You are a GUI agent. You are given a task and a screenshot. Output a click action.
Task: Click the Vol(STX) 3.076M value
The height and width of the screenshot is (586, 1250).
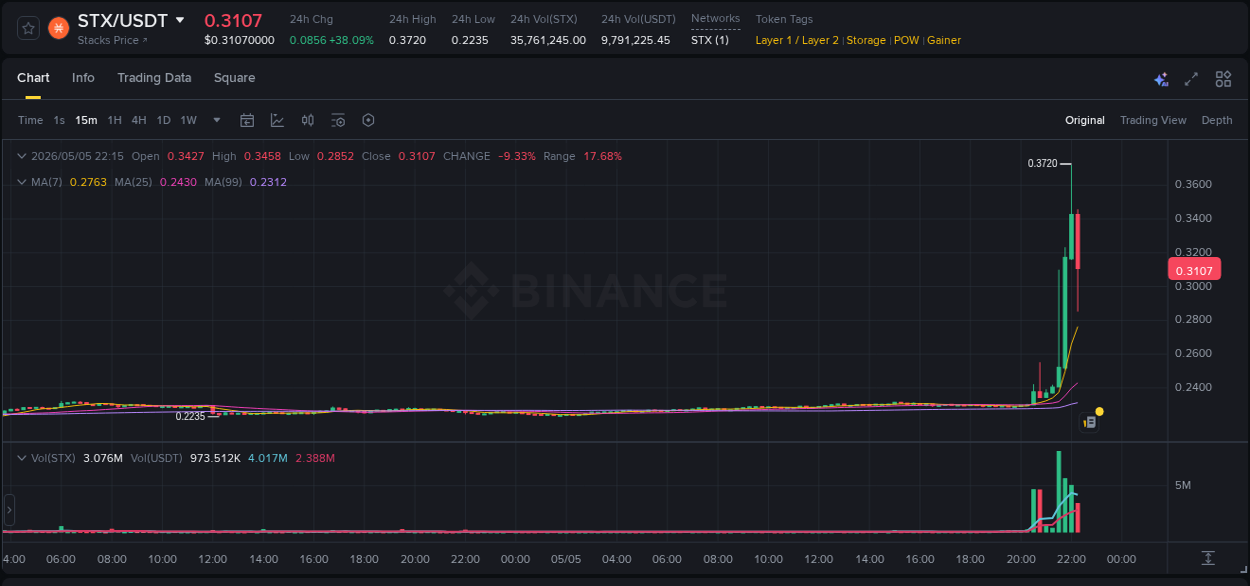coord(103,458)
